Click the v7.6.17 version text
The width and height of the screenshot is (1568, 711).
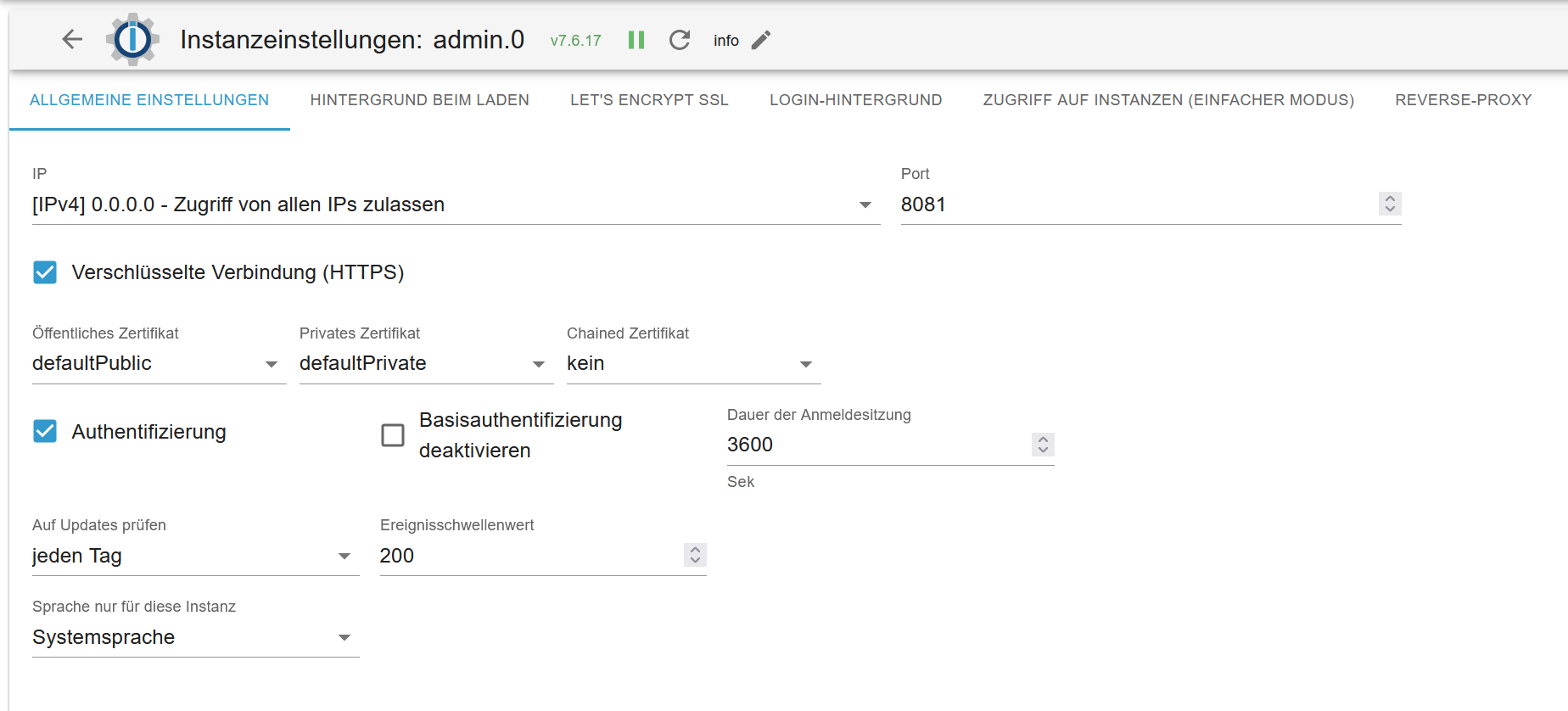tap(575, 41)
